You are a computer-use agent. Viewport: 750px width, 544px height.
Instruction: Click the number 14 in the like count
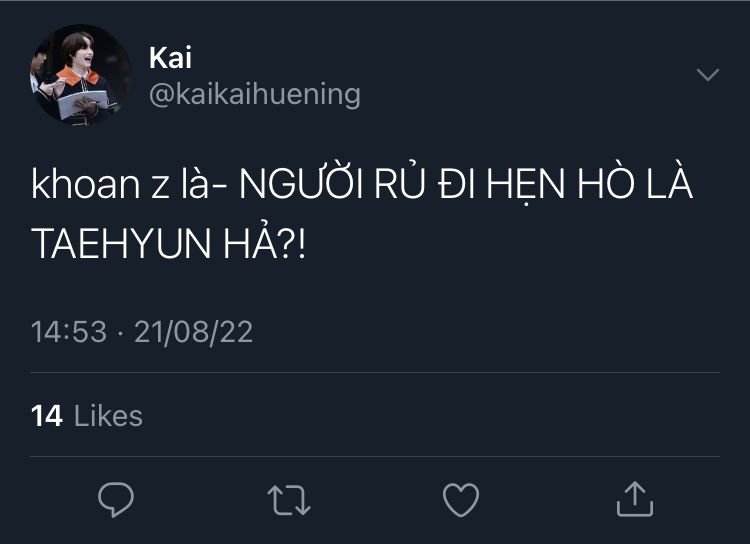click(x=47, y=415)
